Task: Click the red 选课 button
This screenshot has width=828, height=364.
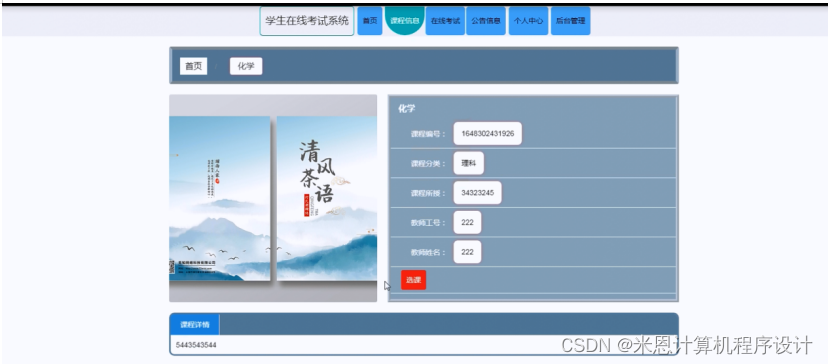Action: tap(413, 280)
